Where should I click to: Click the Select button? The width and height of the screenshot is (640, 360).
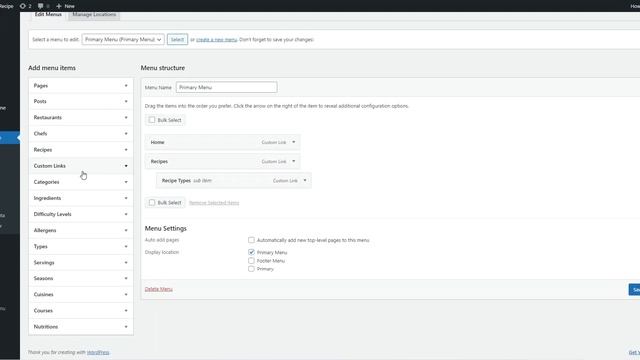point(177,40)
